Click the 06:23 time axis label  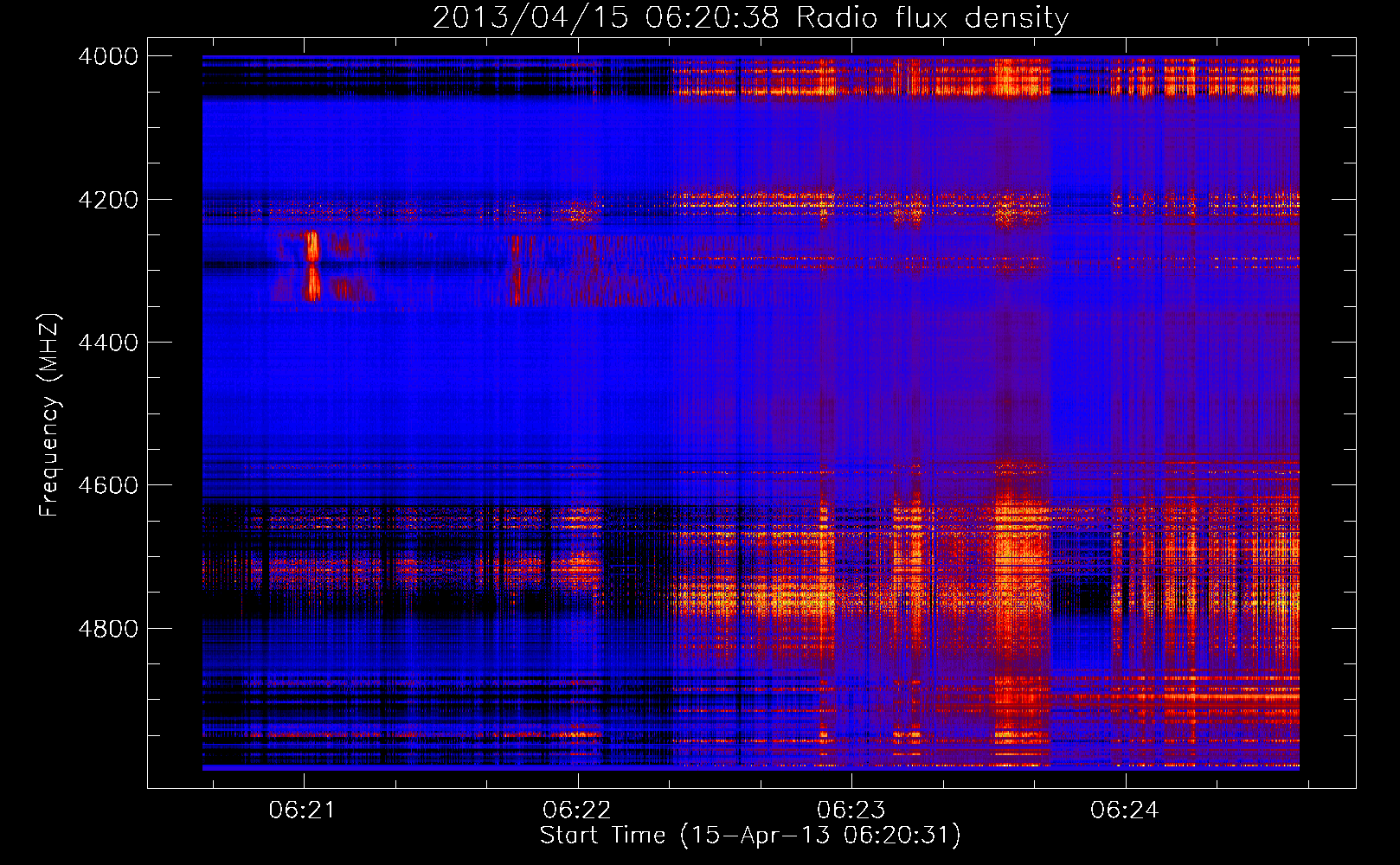[x=851, y=811]
